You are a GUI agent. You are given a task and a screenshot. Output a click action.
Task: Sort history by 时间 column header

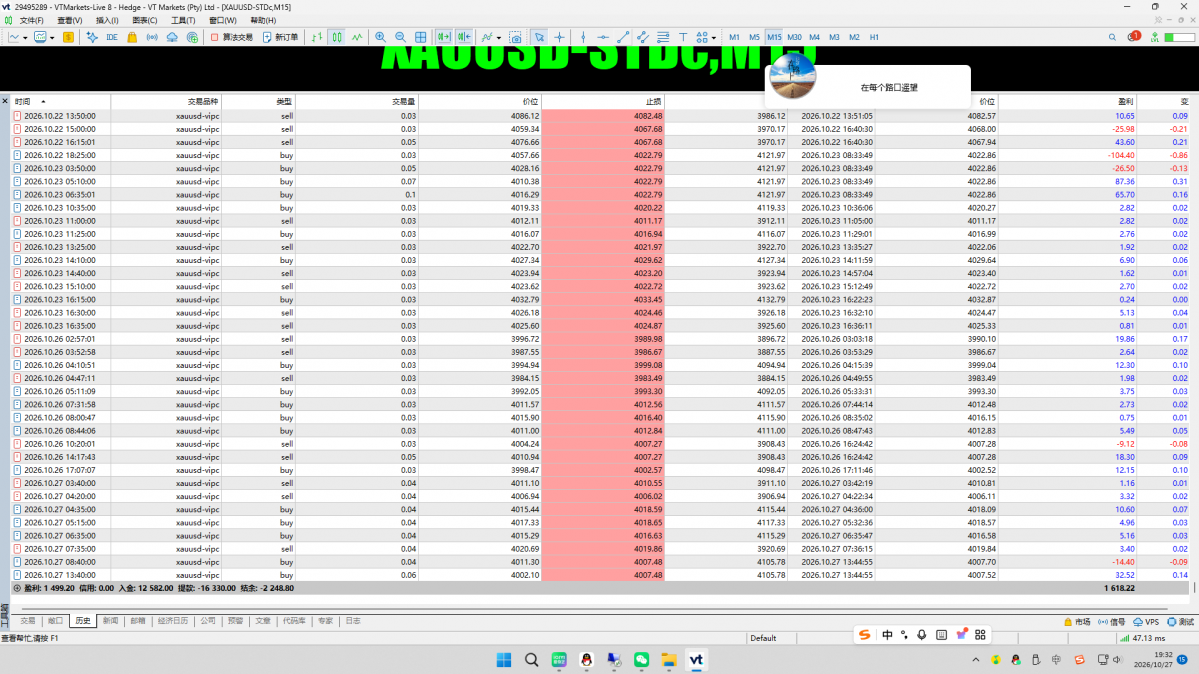61,101
